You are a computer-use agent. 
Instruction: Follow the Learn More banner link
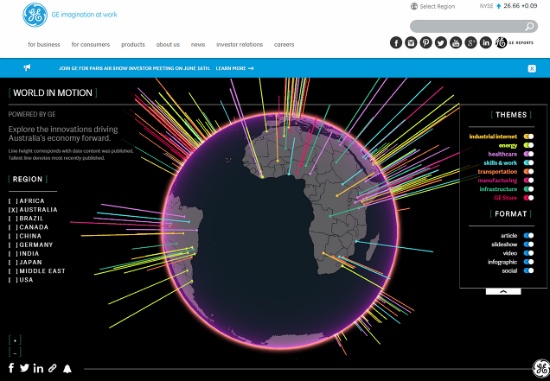pyautogui.click(x=235, y=68)
